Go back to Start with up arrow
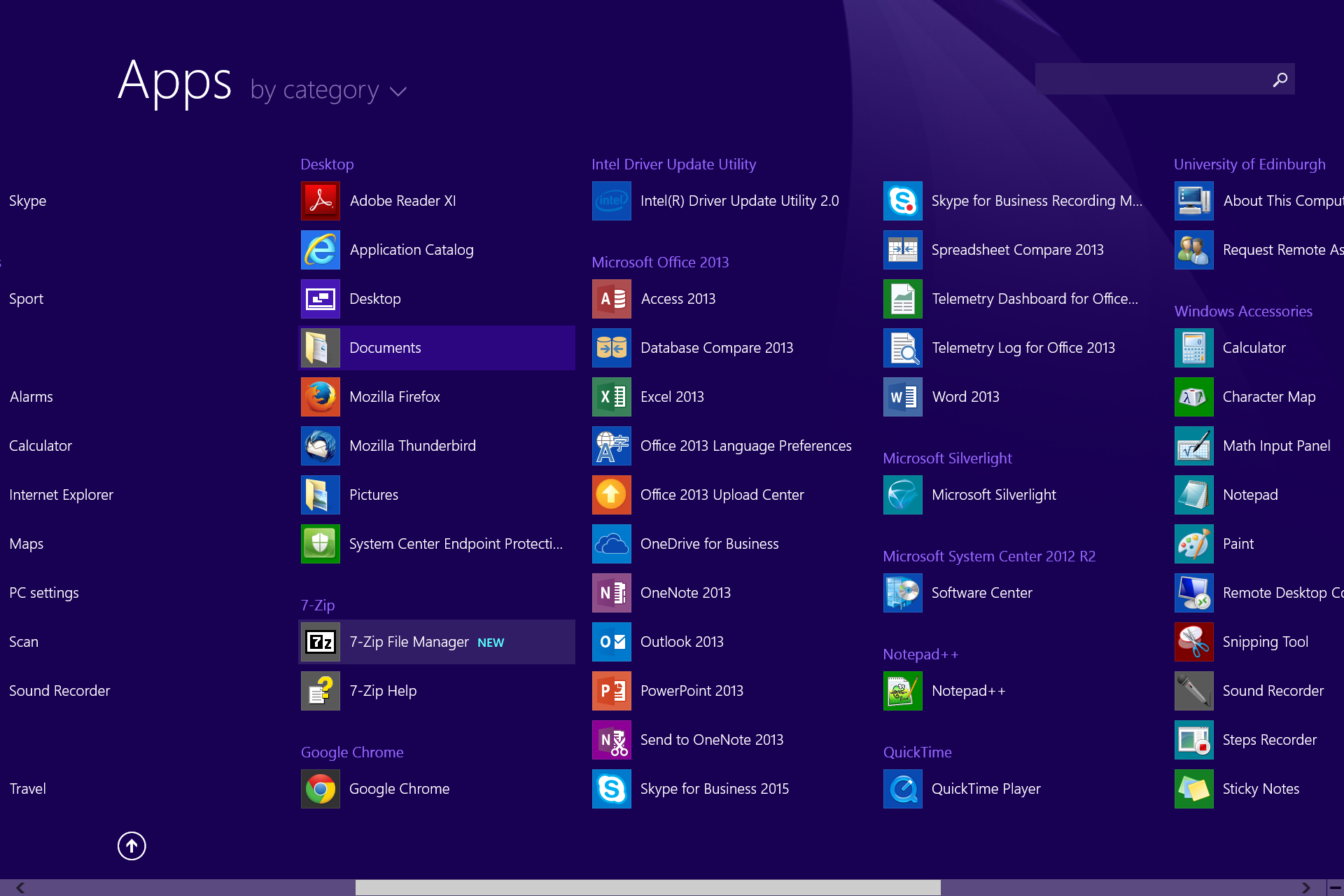The width and height of the screenshot is (1344, 896). (x=132, y=846)
